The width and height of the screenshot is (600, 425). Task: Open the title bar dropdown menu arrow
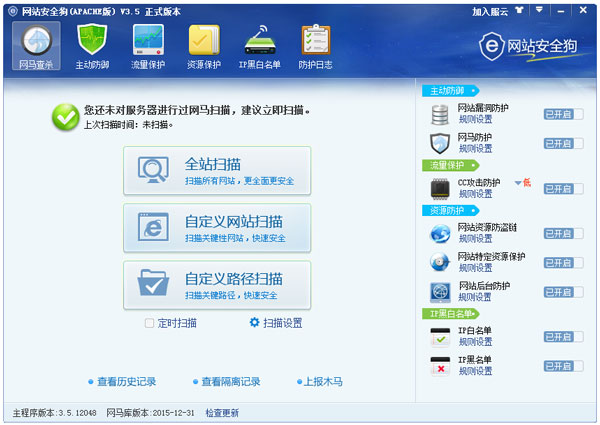pos(539,10)
